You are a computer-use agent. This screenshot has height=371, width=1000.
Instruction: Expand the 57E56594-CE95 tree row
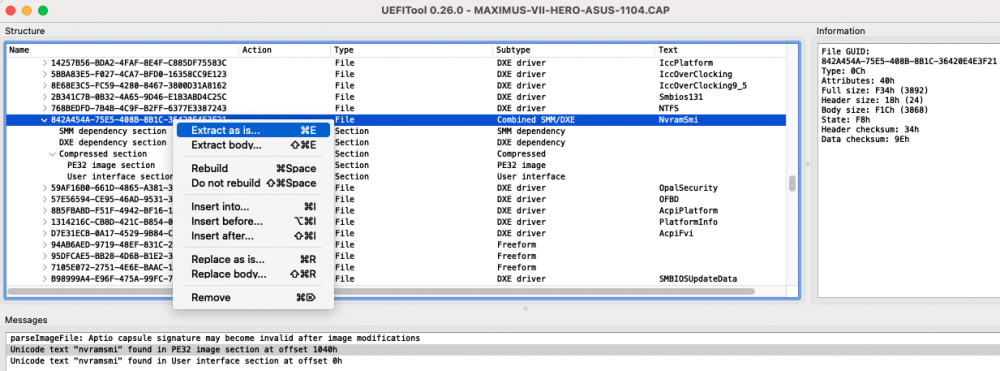[x=45, y=200]
